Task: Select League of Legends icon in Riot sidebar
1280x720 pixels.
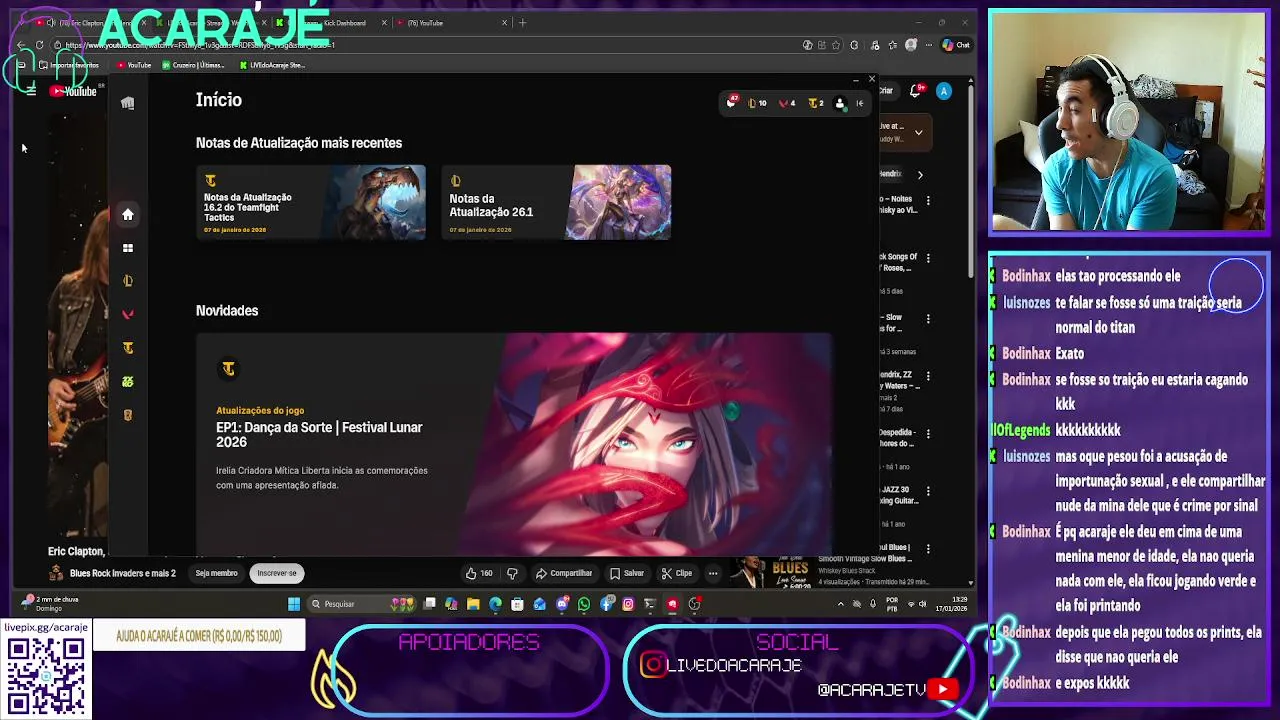Action: click(x=128, y=281)
